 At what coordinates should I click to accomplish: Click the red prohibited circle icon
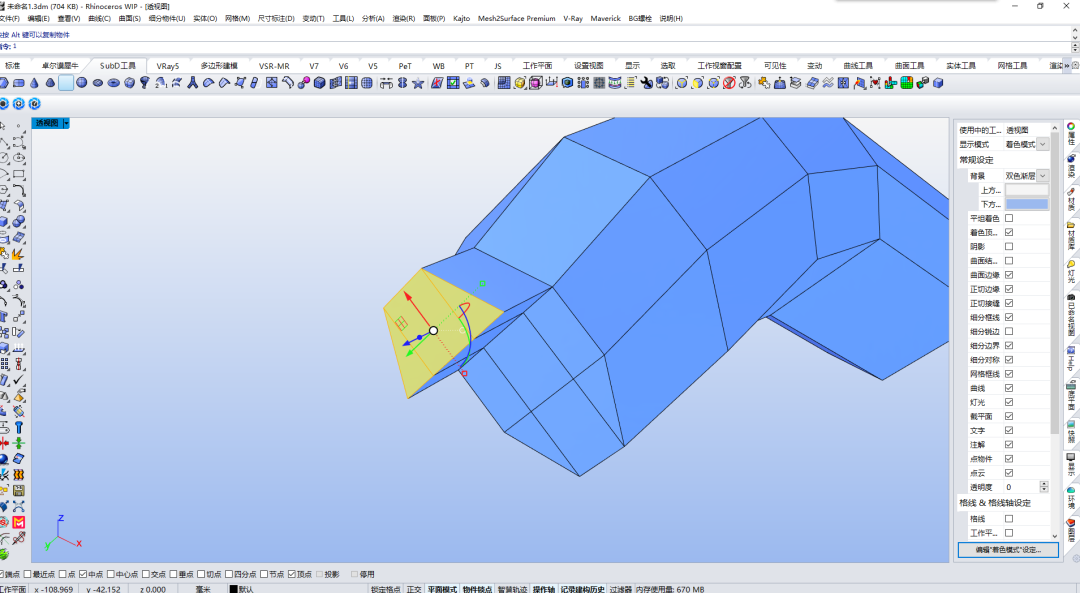[x=729, y=83]
